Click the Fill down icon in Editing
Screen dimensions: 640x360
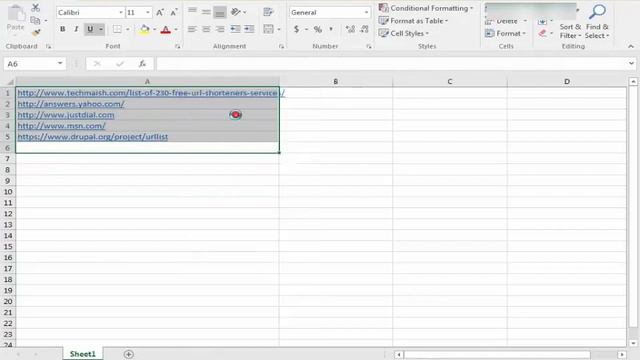coord(542,21)
